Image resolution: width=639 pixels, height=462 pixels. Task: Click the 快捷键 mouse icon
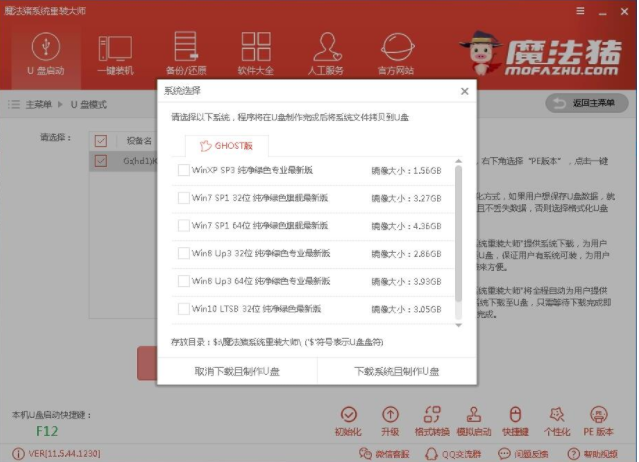(x=515, y=415)
